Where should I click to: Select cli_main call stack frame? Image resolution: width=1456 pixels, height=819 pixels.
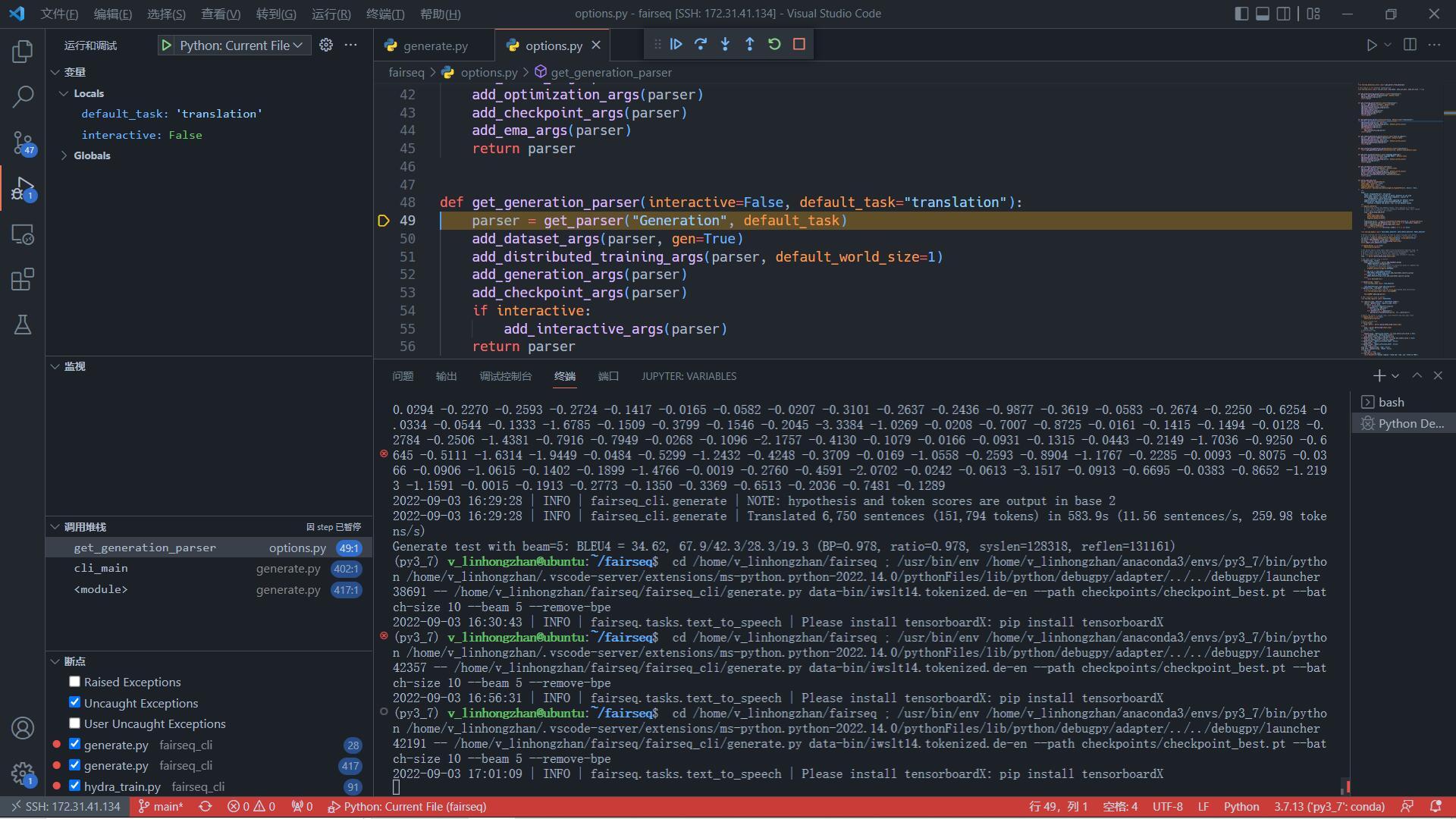[x=209, y=568]
